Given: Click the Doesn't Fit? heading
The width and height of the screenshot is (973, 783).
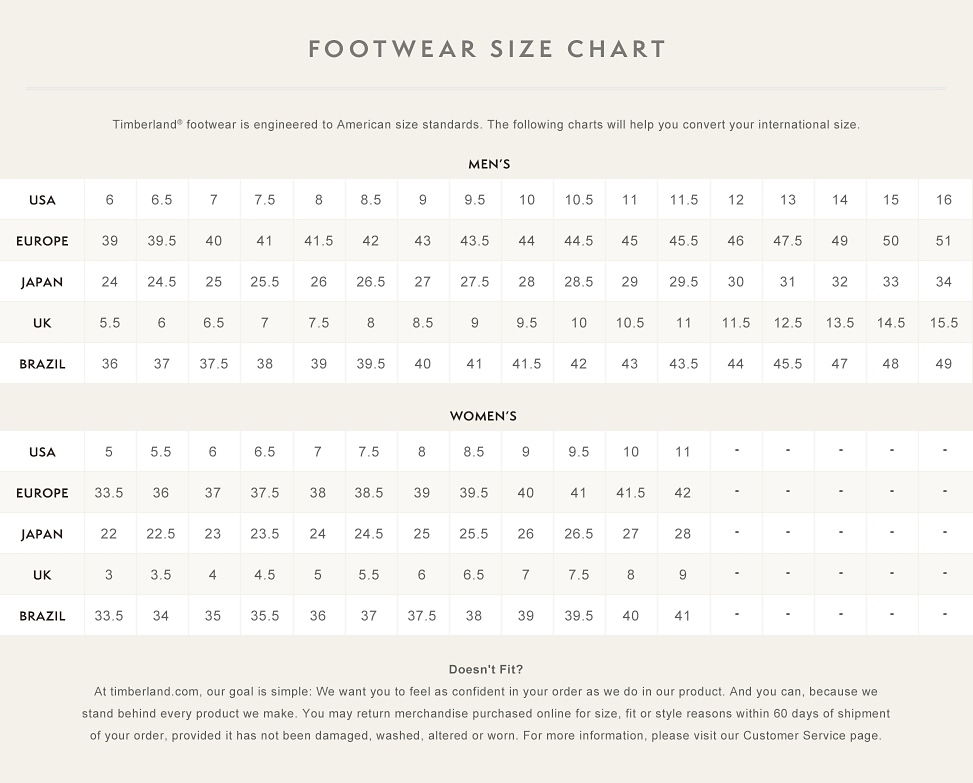Looking at the screenshot, I should [486, 669].
